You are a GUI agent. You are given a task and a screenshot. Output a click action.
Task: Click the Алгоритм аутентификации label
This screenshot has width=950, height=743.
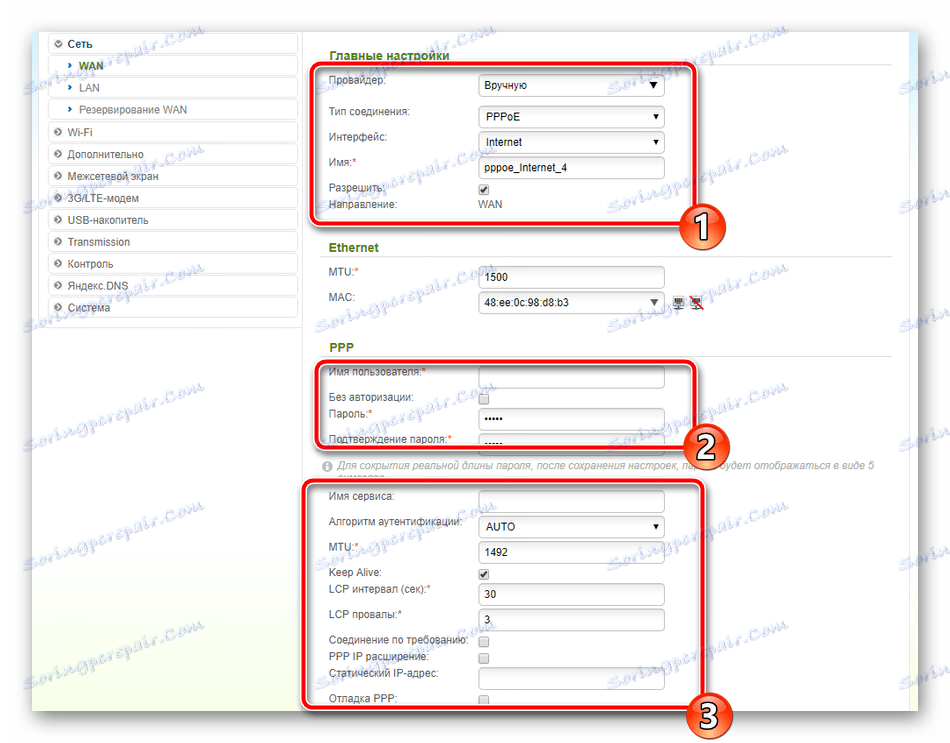pos(395,521)
